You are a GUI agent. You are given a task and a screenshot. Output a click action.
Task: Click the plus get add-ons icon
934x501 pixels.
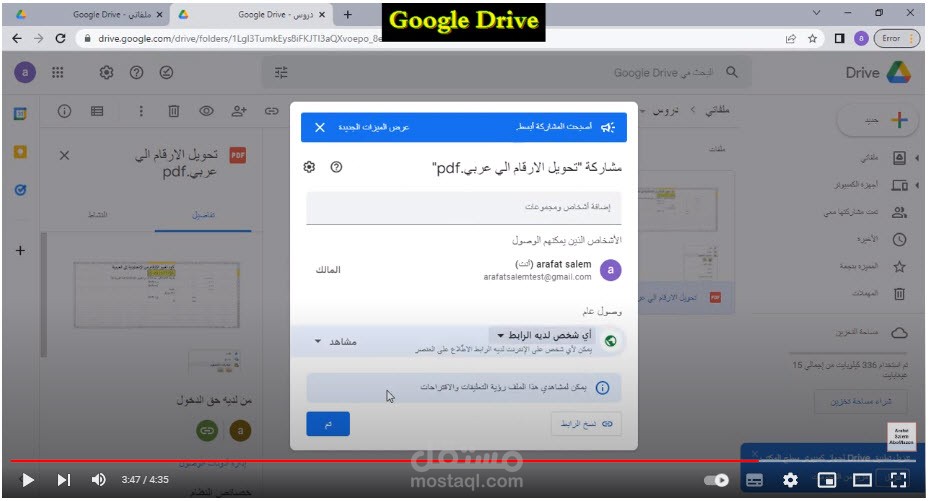tap(20, 251)
